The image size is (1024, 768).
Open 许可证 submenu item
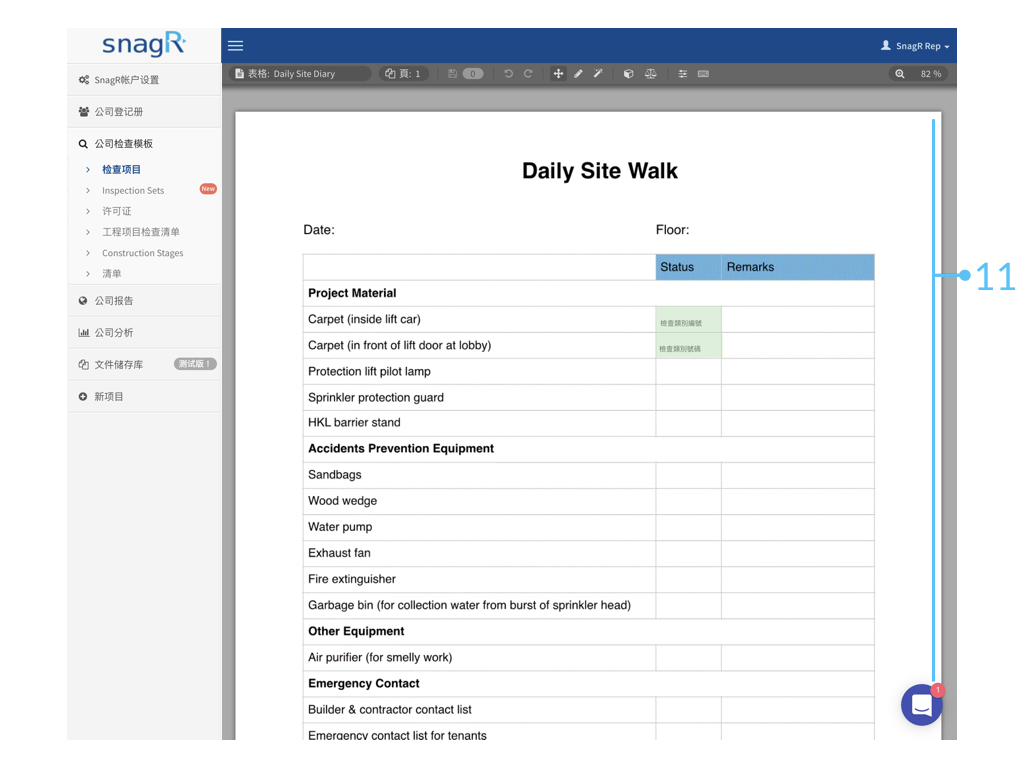click(116, 211)
